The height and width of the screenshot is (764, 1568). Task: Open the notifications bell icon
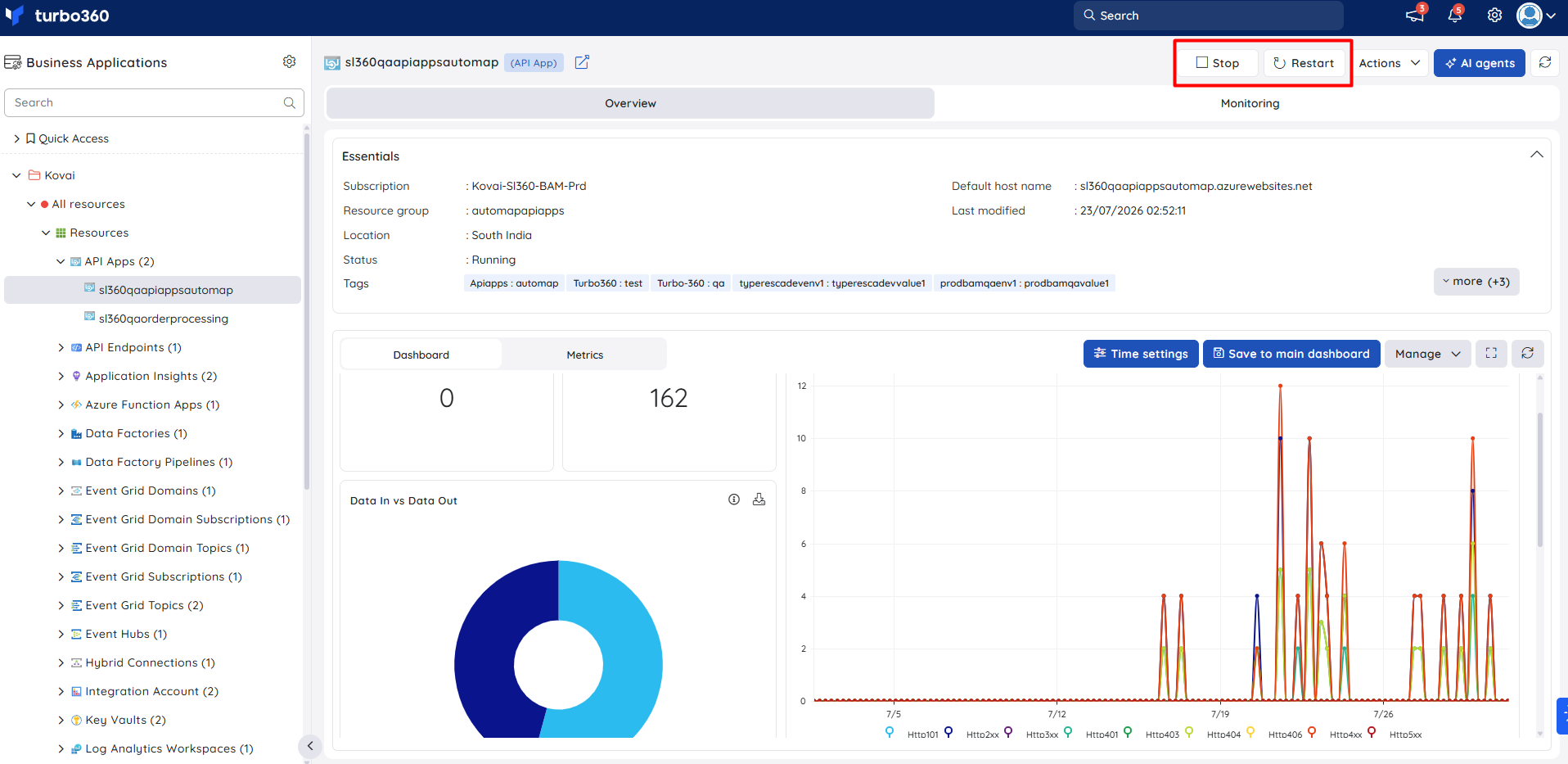1454,16
